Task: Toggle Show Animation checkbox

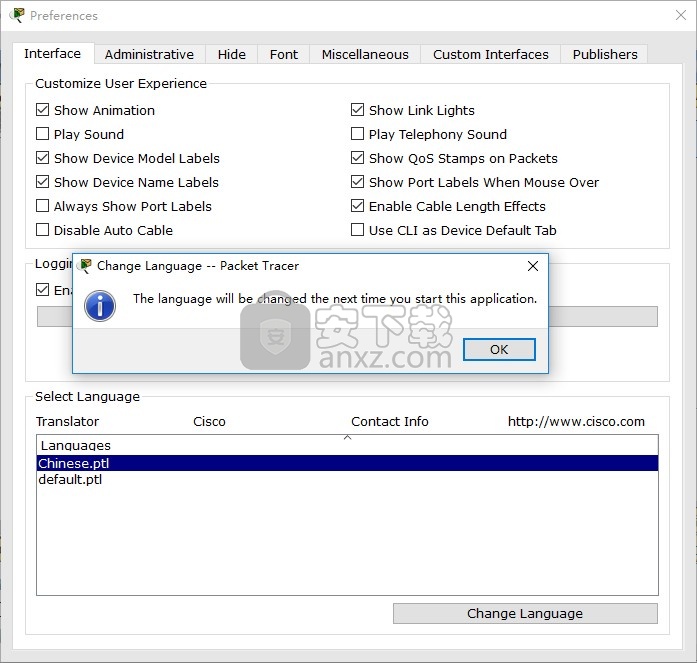Action: (x=42, y=110)
